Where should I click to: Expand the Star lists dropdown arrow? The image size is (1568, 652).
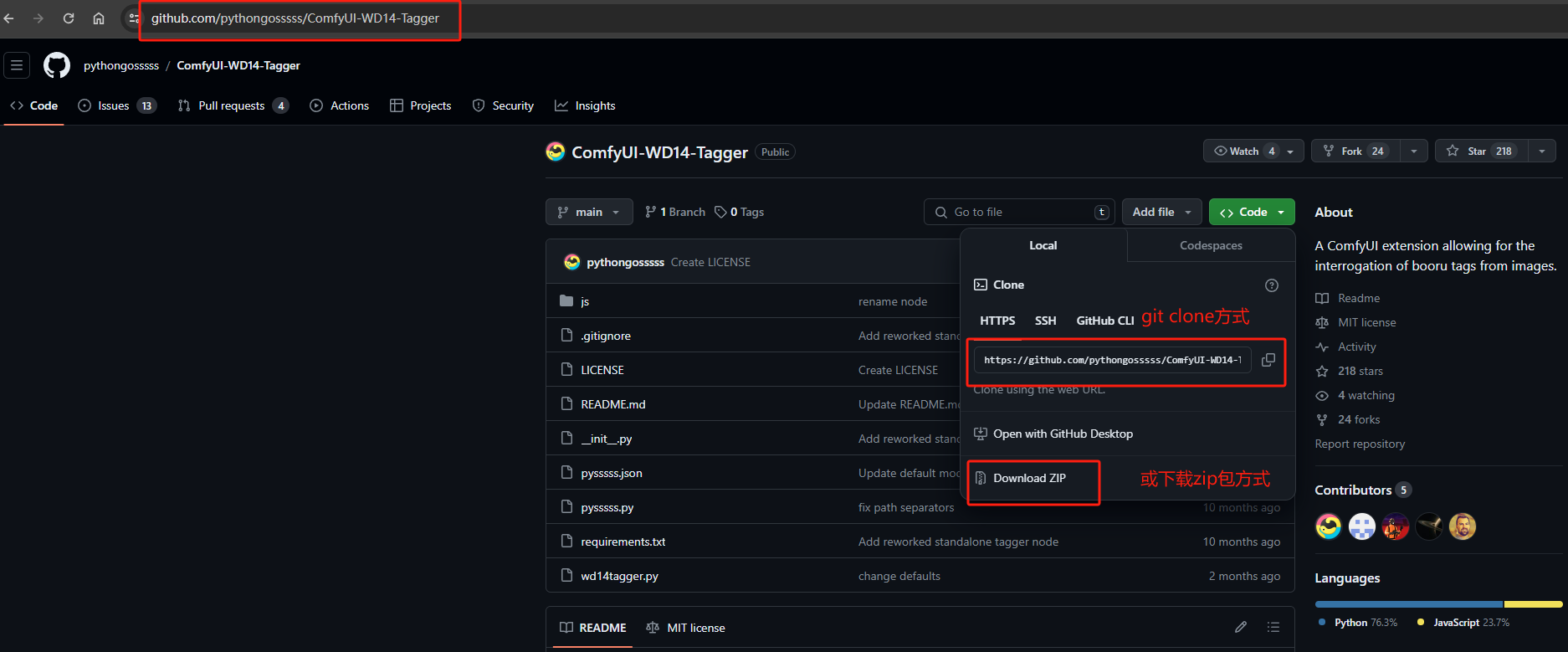(x=1542, y=151)
